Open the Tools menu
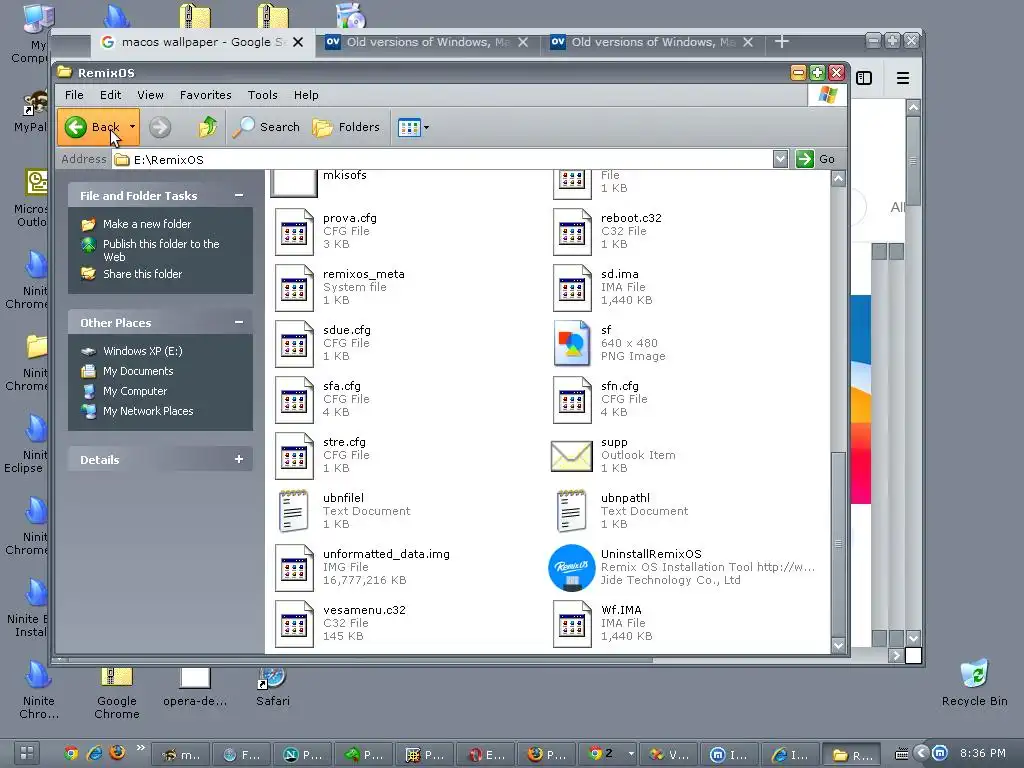Viewport: 1024px width, 768px height. (x=263, y=95)
